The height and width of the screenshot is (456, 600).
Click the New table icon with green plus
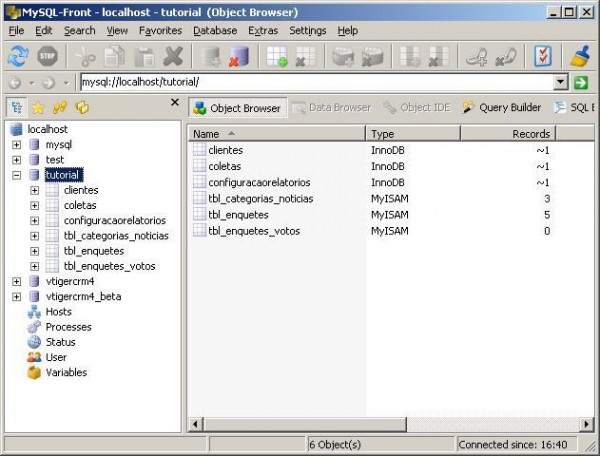277,56
